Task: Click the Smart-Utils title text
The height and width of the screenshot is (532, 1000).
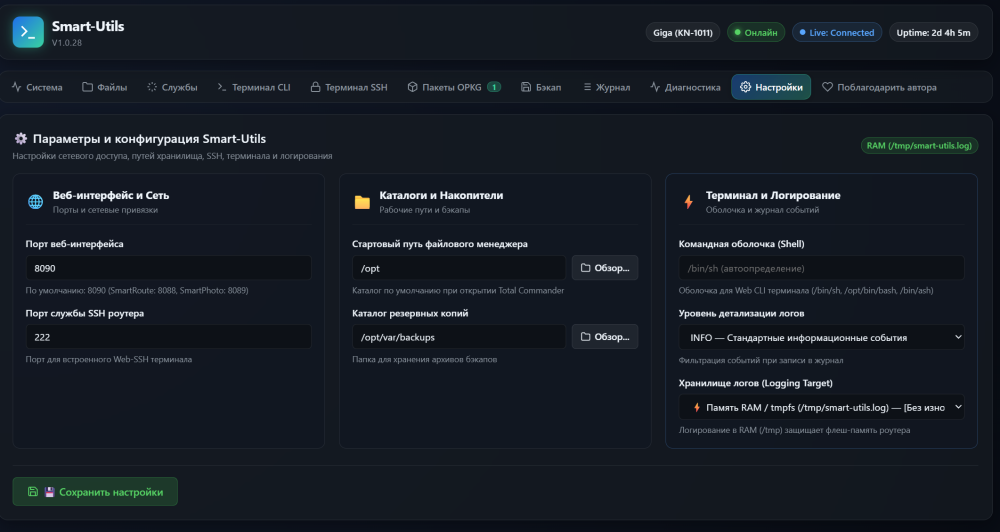Action: [88, 26]
